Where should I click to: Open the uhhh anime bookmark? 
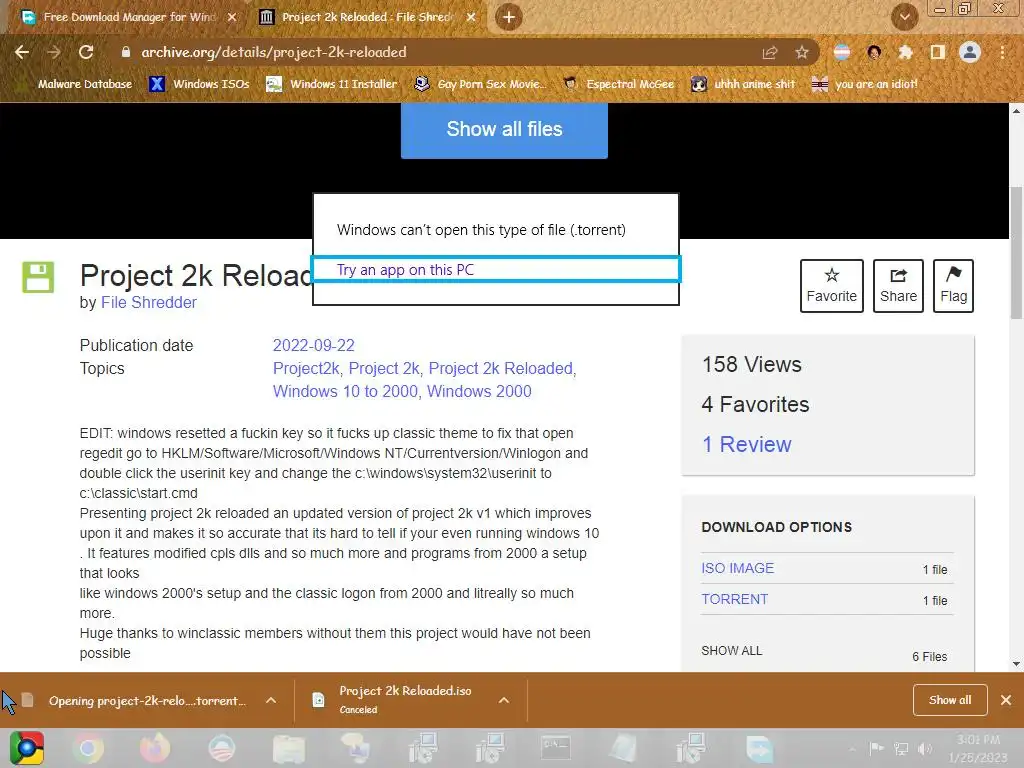pyautogui.click(x=744, y=84)
